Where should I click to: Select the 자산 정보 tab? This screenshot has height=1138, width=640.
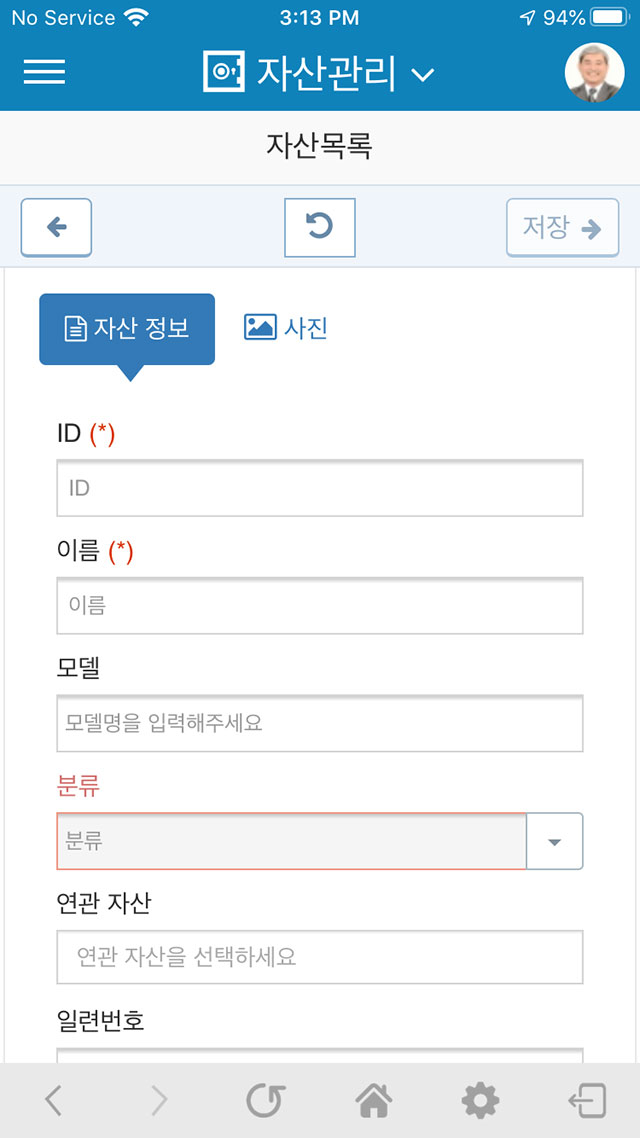click(x=127, y=329)
